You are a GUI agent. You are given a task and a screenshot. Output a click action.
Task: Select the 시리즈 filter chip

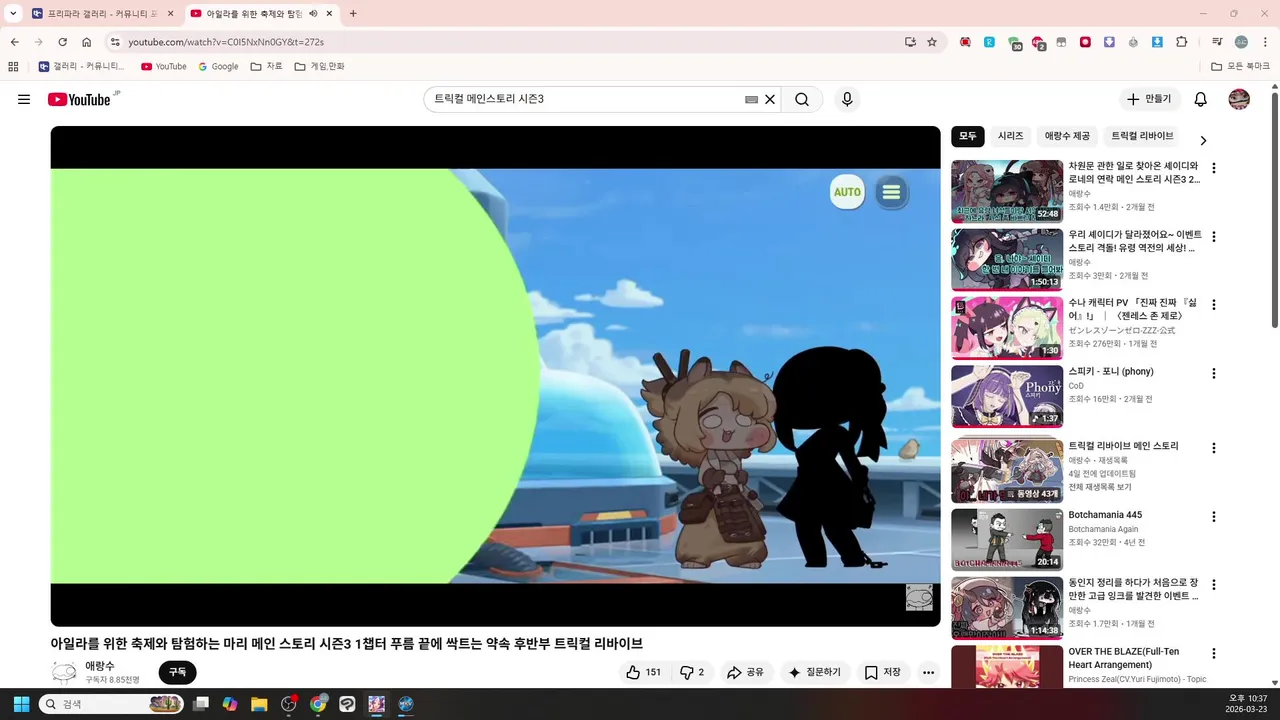[x=1010, y=136]
